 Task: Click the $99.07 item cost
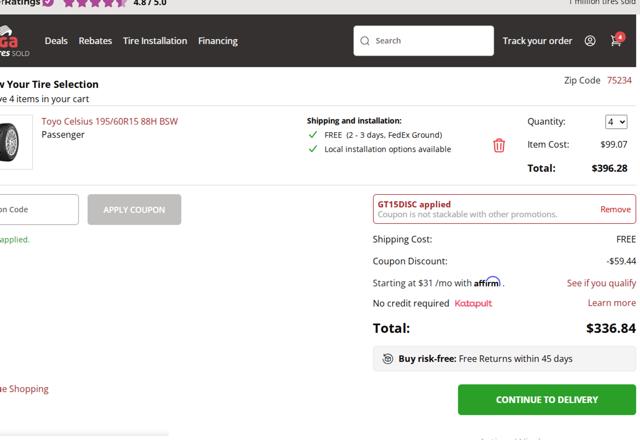click(x=614, y=144)
